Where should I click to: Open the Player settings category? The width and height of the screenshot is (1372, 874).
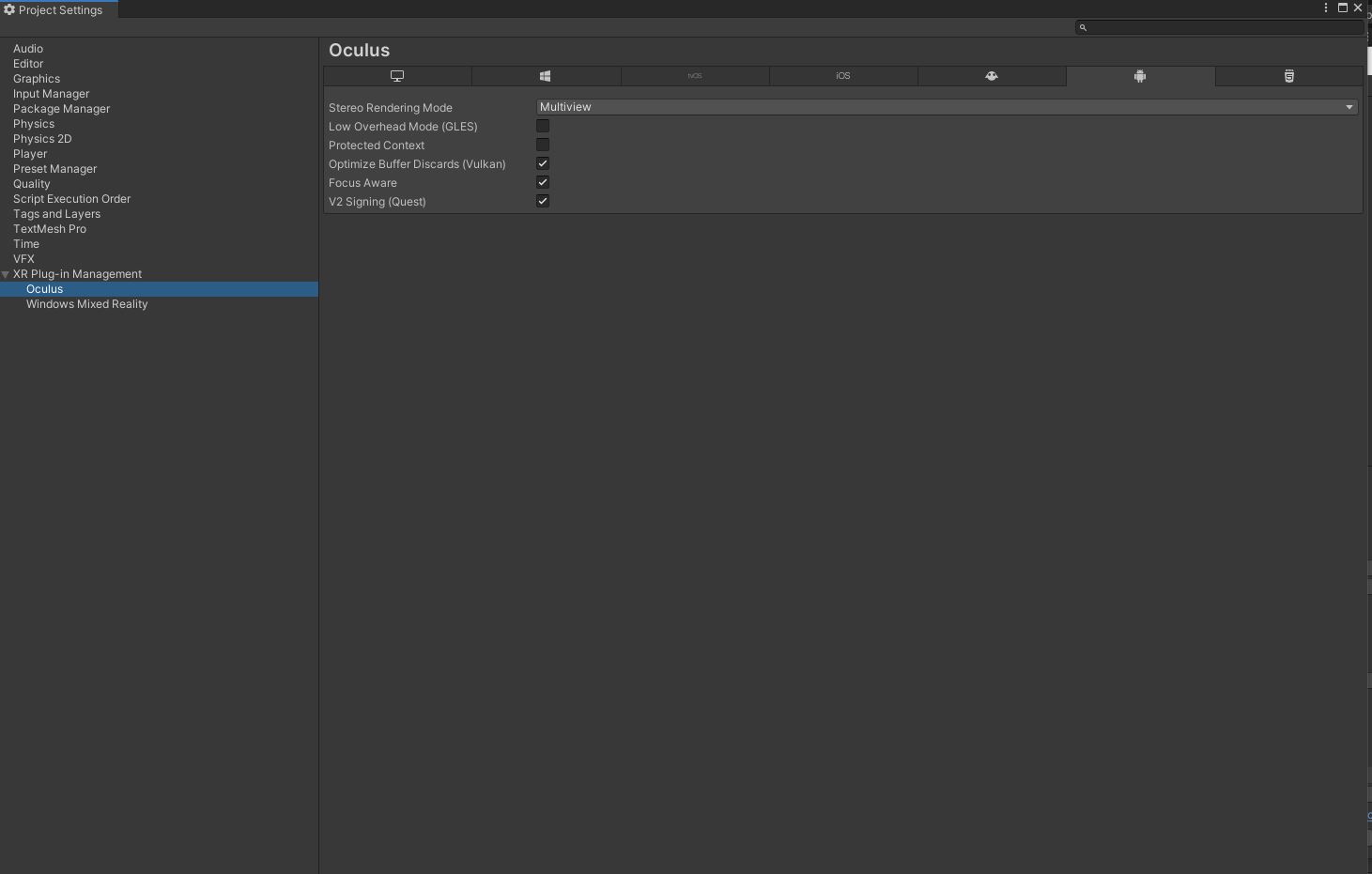coord(30,154)
